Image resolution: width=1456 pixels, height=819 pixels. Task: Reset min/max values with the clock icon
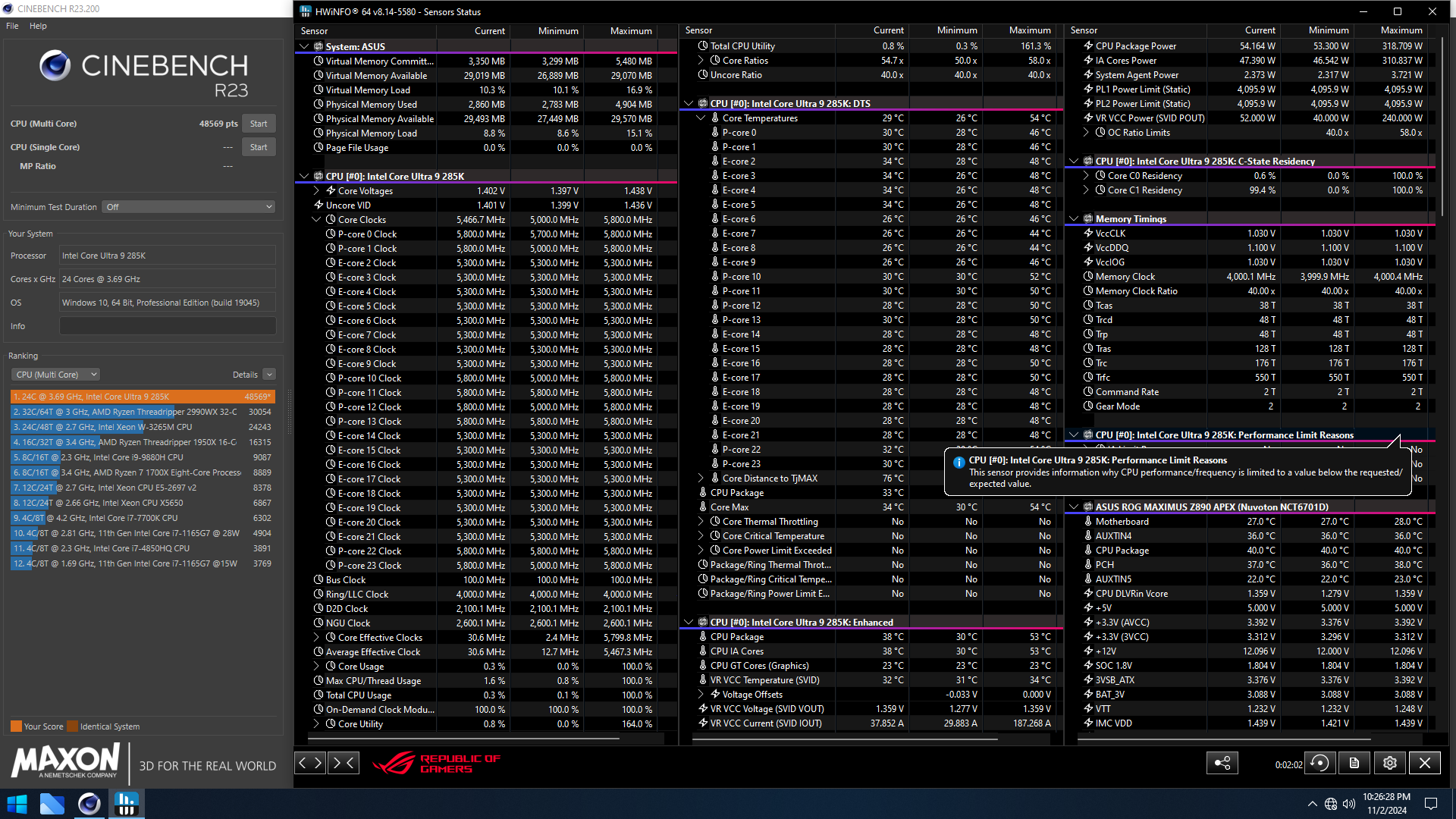pyautogui.click(x=1320, y=763)
